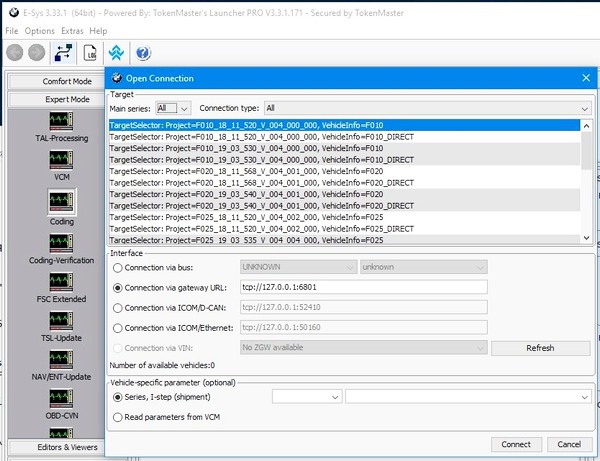This screenshot has height=461, width=600.
Task: Select Connection via ICOM/D-CAN option
Action: click(120, 308)
